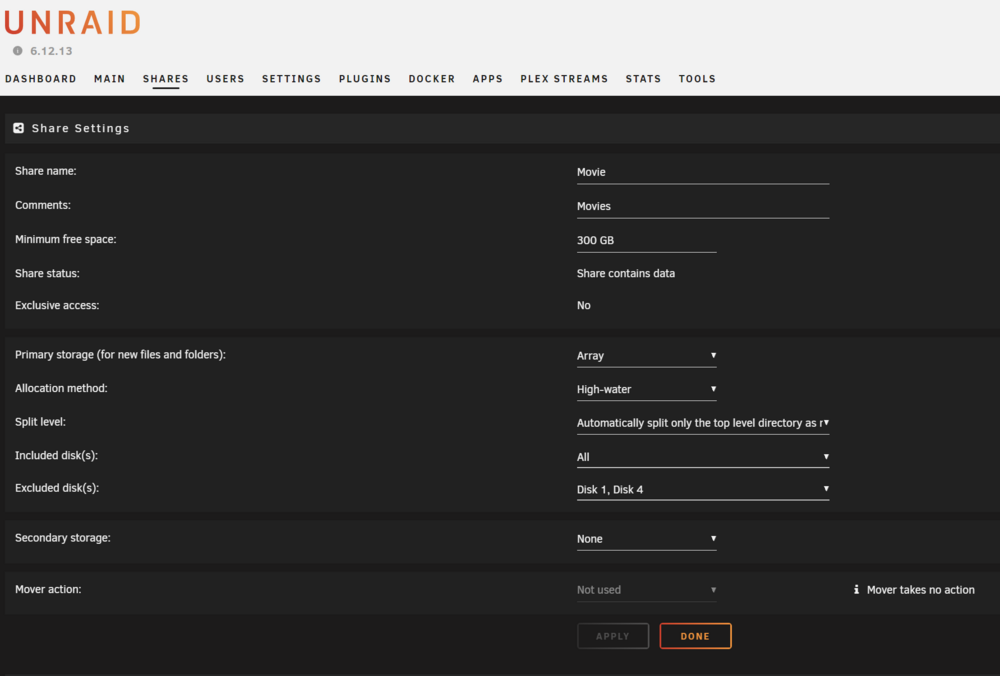
Task: Open the Dashboard tab
Action: [41, 79]
